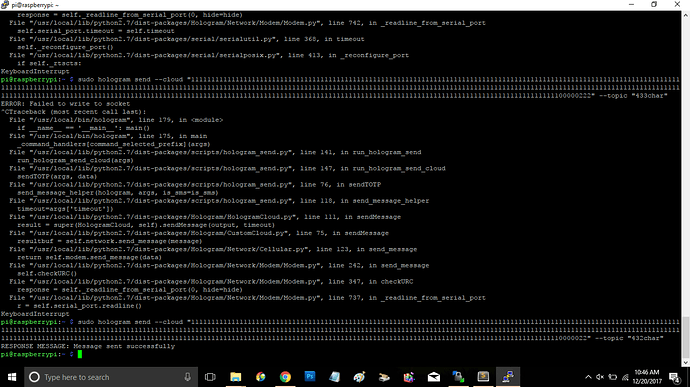The image size is (690, 387).
Task: Activate the microphone voice search icon
Action: click(187, 377)
